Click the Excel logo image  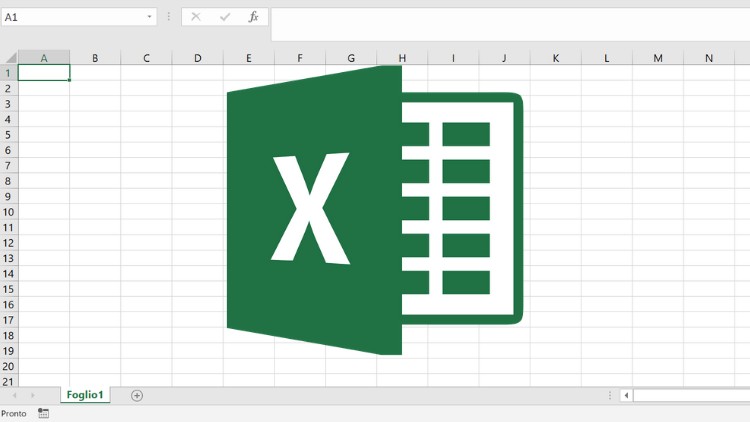(375, 210)
